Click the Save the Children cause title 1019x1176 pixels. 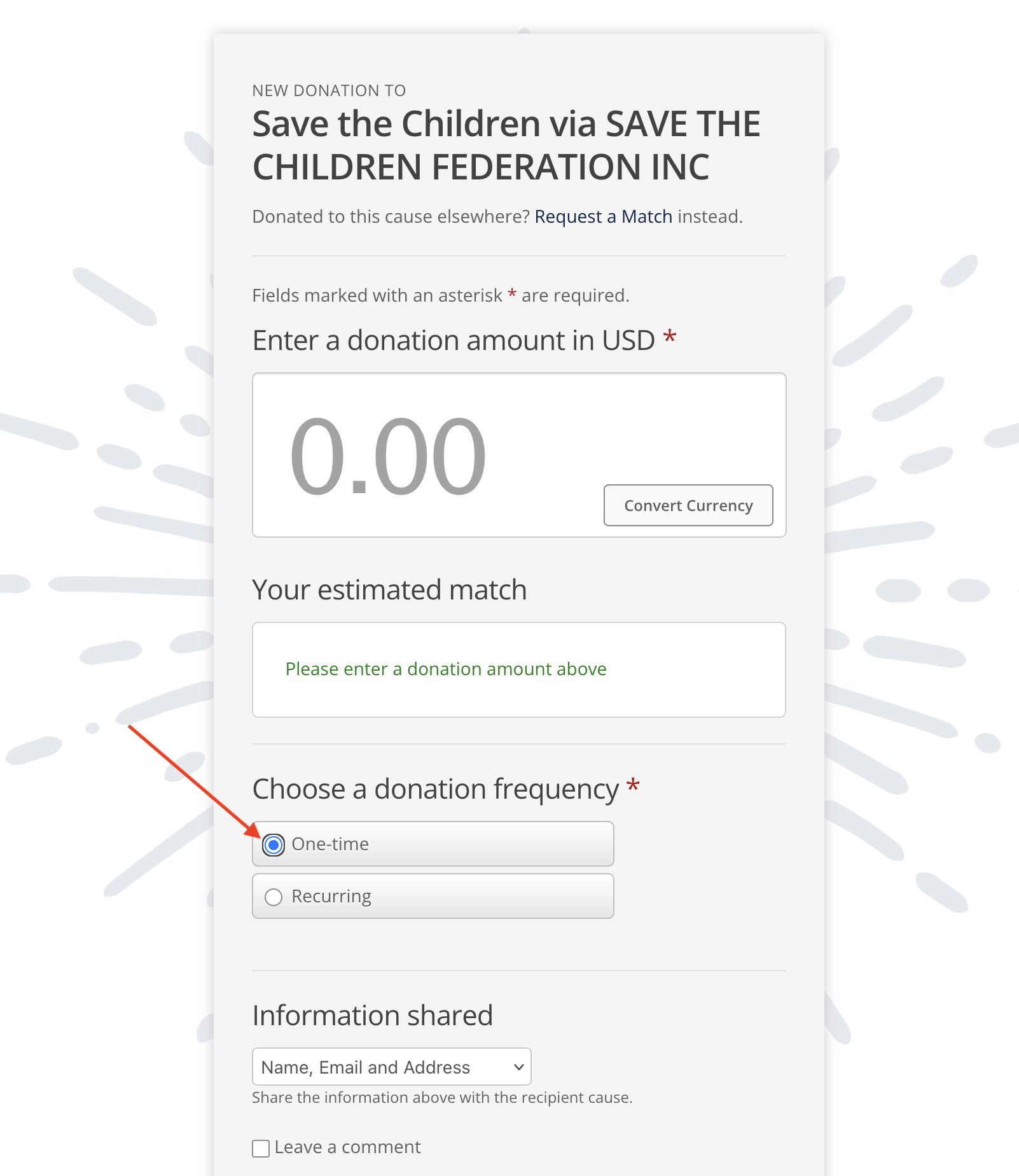coord(506,145)
